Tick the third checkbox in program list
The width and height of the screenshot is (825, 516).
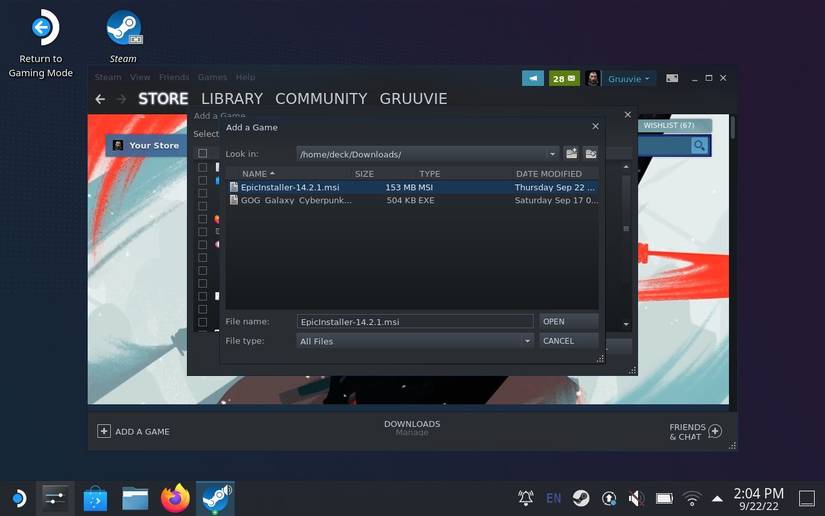coord(203,193)
